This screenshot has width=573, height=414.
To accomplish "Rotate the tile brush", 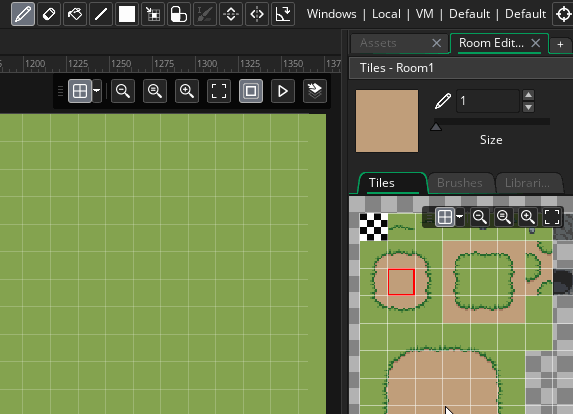I will [x=283, y=14].
